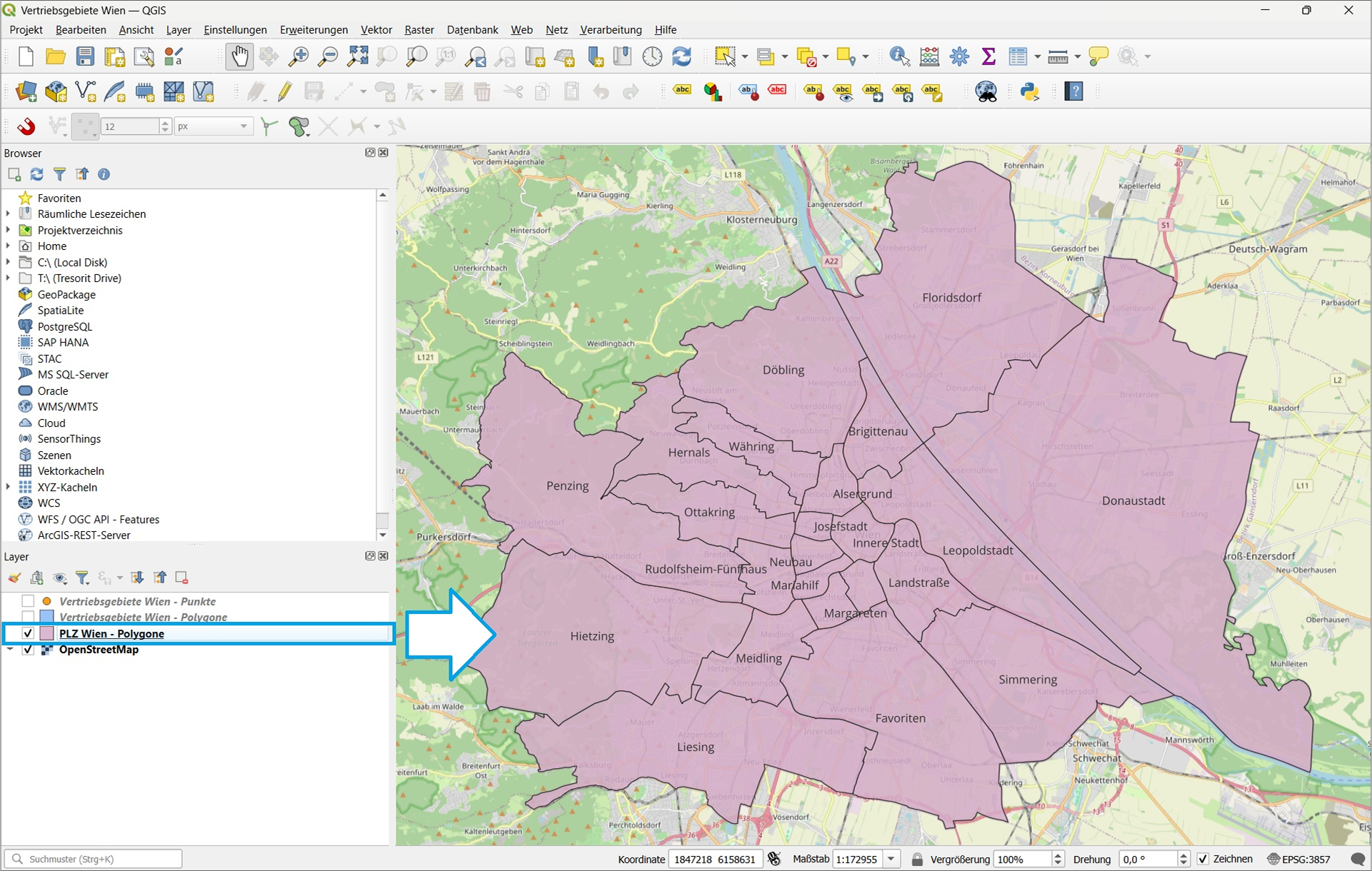
Task: Show the statistical summary panel
Action: pos(988,56)
